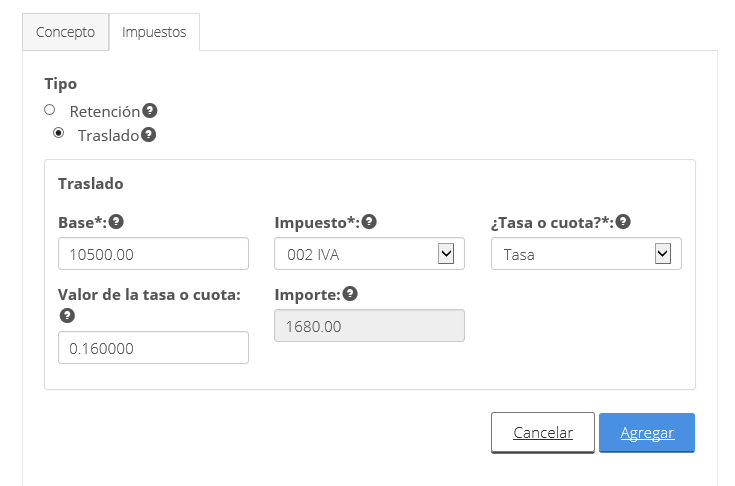The image size is (735, 486).
Task: Click help icon beside ¿Tasa o cuota? label
Action: click(x=623, y=222)
